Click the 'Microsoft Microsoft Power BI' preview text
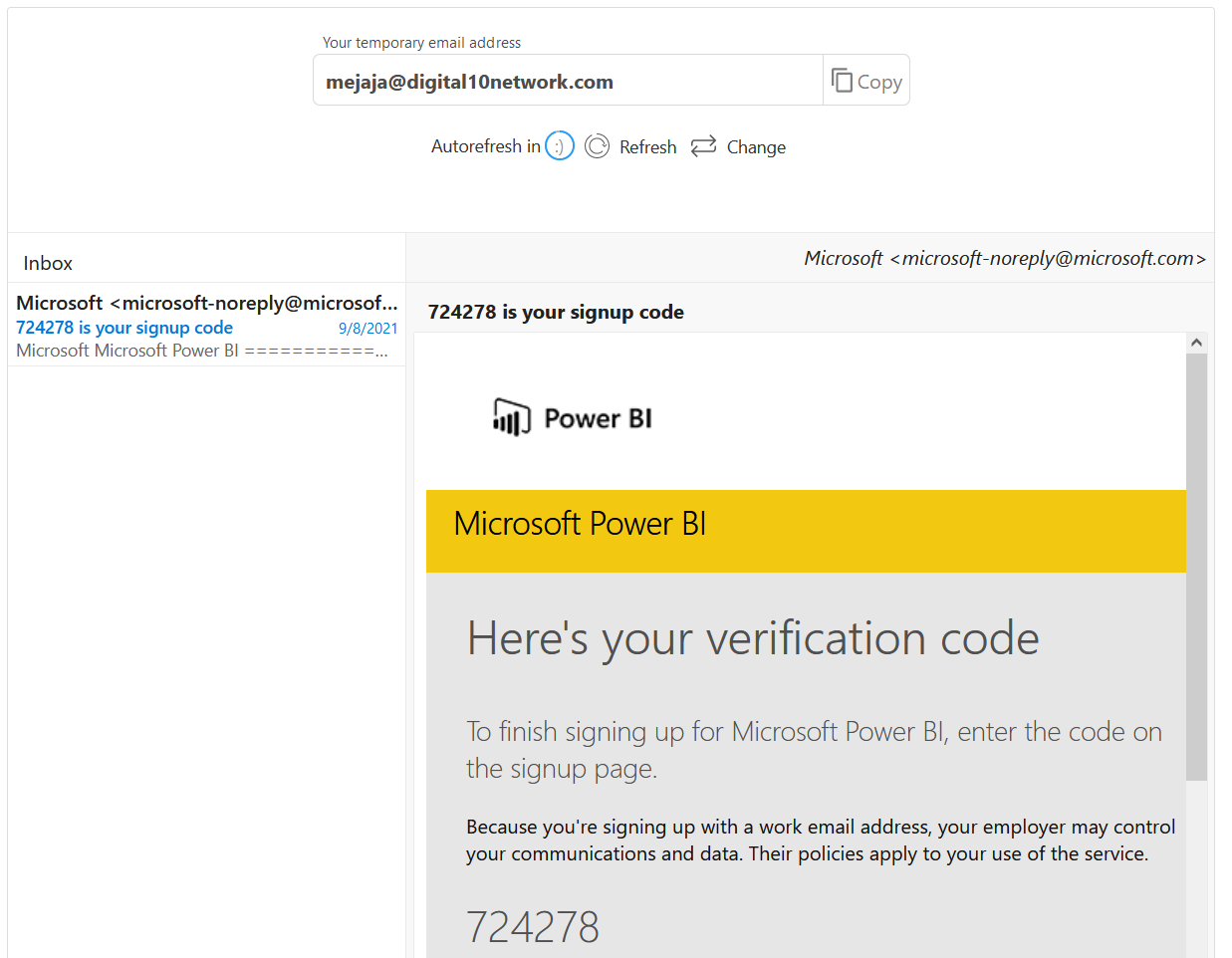Image resolution: width=1232 pixels, height=958 pixels. pyautogui.click(x=201, y=351)
